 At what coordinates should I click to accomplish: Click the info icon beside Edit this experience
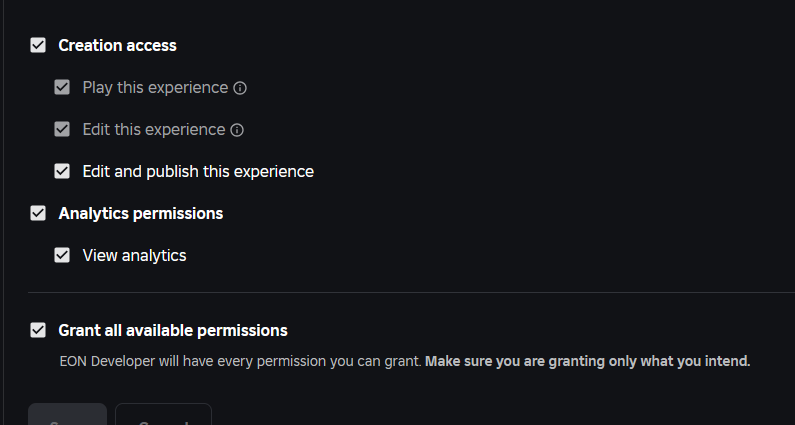[x=237, y=130]
